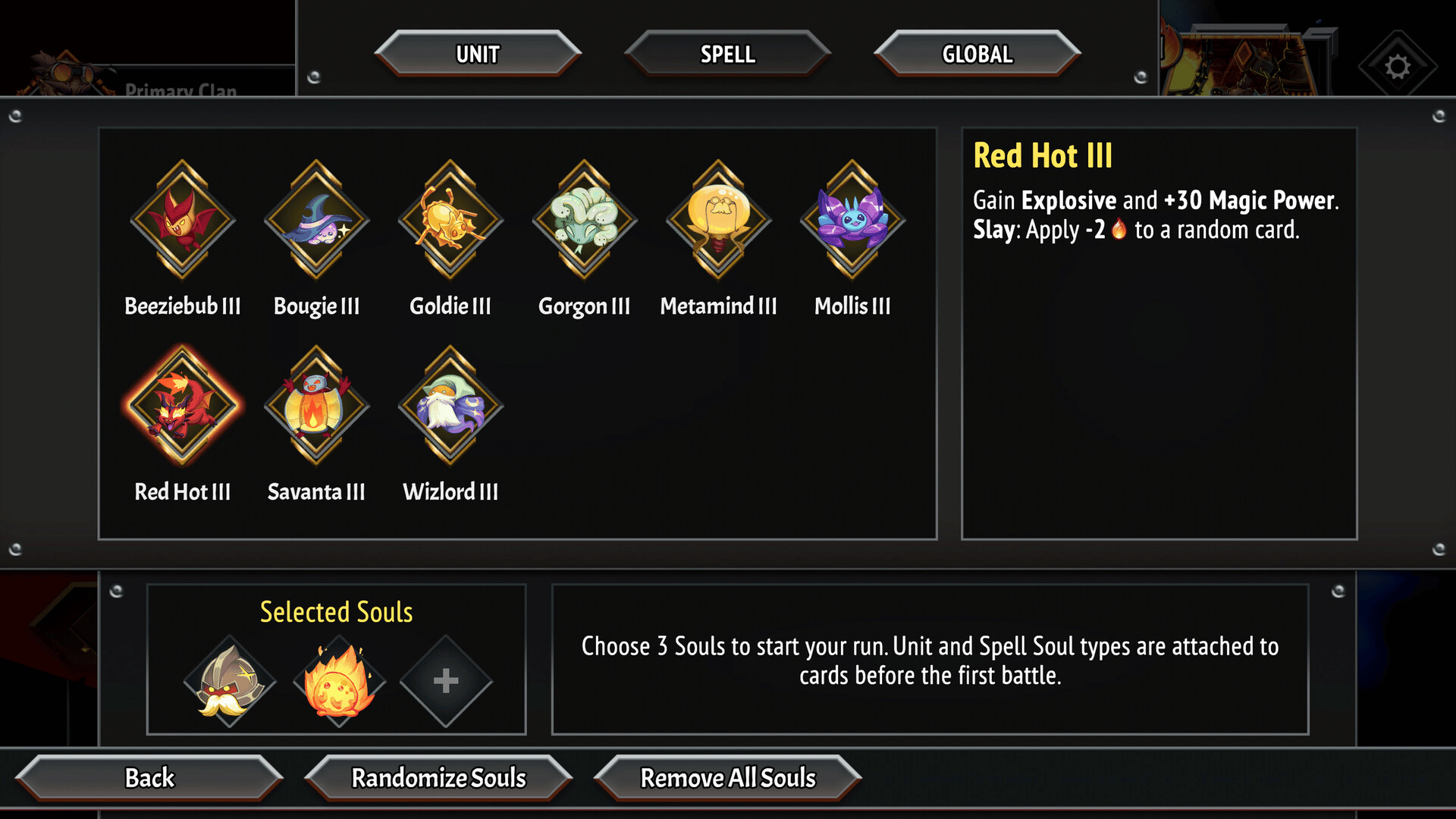Select the Gorgon III soul icon
This screenshot has width=1456, height=819.
584,220
